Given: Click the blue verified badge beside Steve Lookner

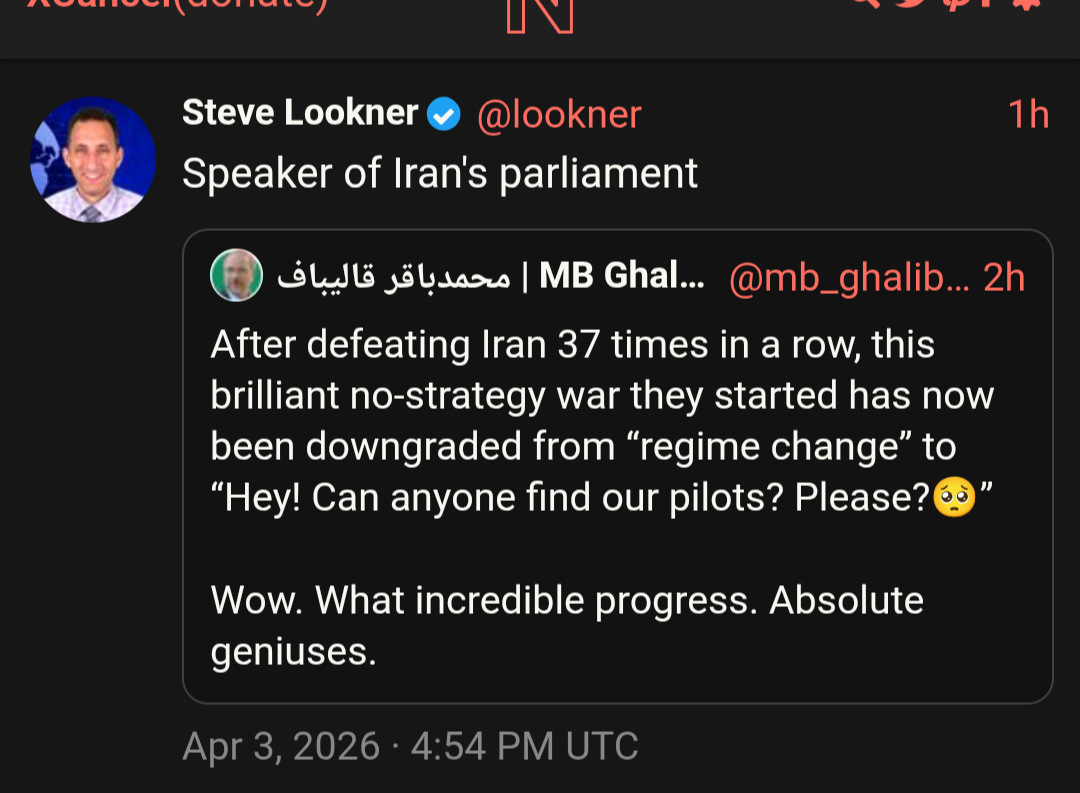Looking at the screenshot, I should click(x=444, y=115).
